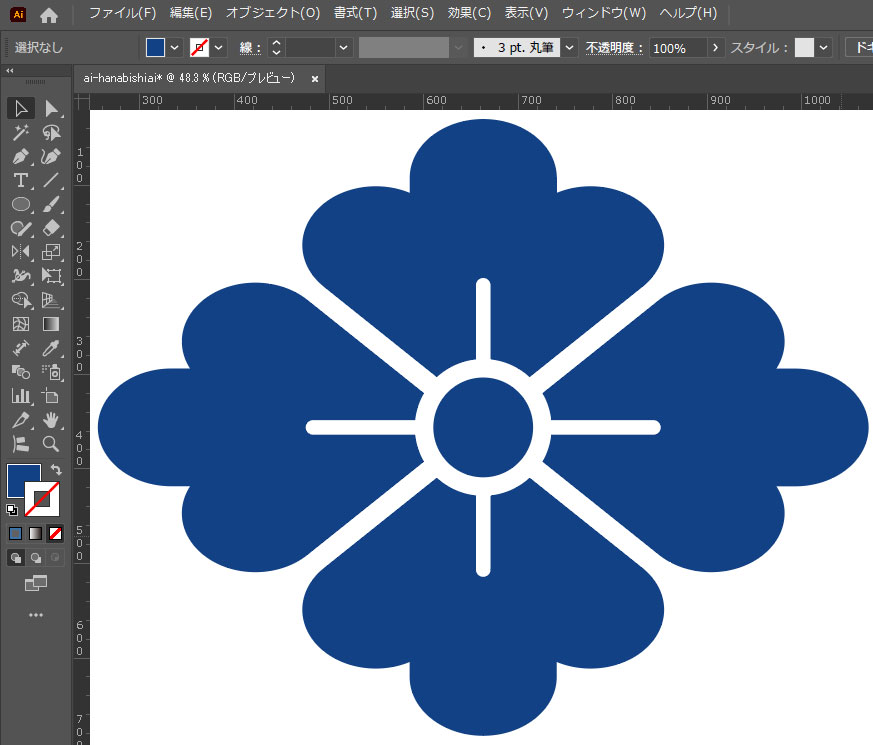Image resolution: width=873 pixels, height=745 pixels.
Task: Select the Hand tool
Action: (x=52, y=420)
